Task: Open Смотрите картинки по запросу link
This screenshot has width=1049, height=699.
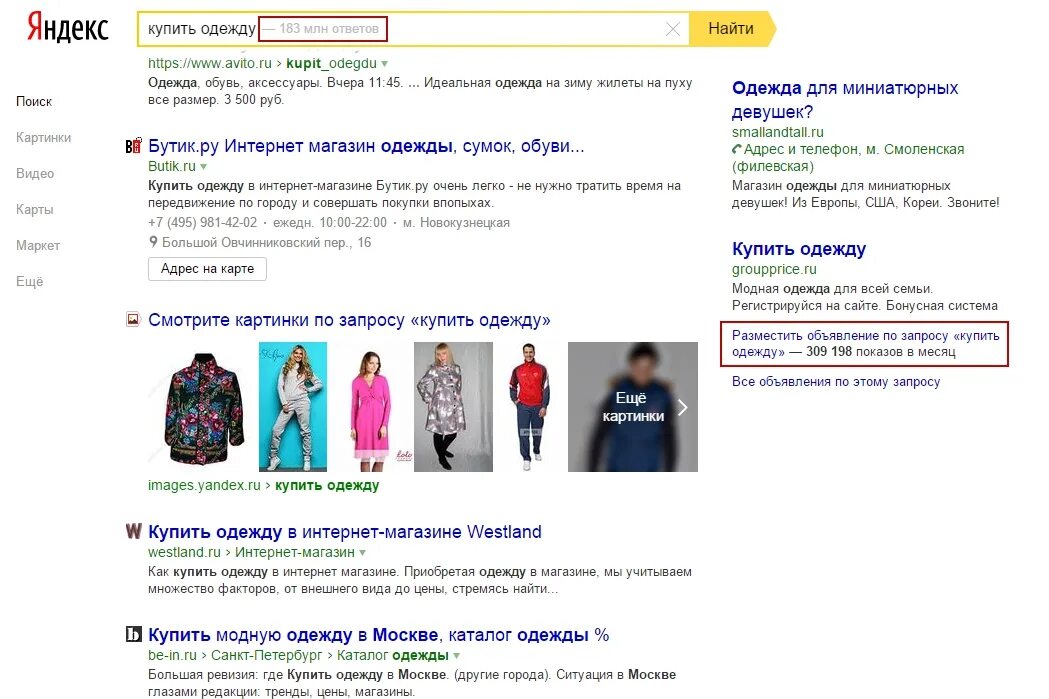Action: click(x=349, y=320)
